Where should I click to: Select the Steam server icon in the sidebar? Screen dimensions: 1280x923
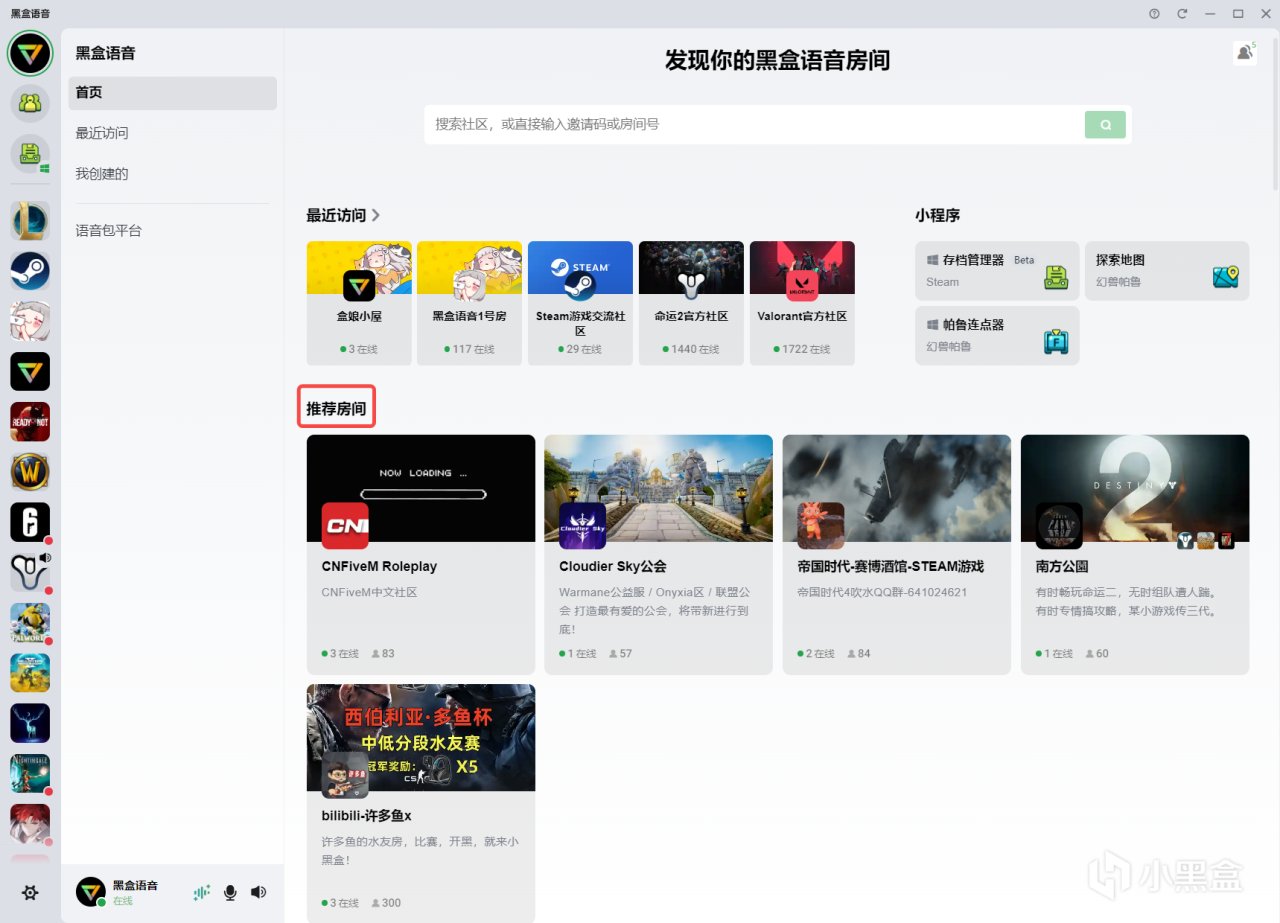[30, 271]
